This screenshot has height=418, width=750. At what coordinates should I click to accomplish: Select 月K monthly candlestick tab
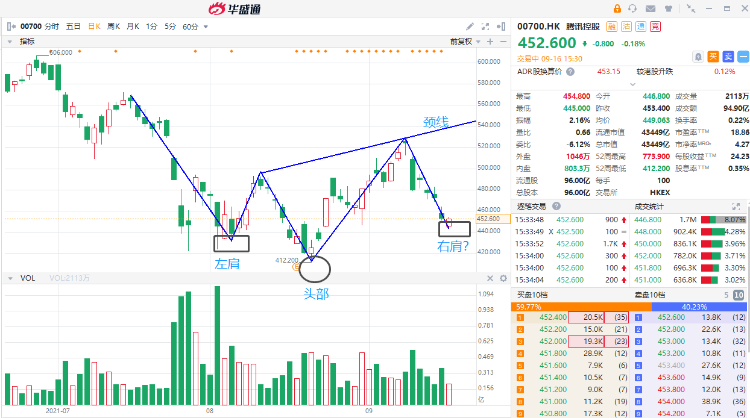132,27
